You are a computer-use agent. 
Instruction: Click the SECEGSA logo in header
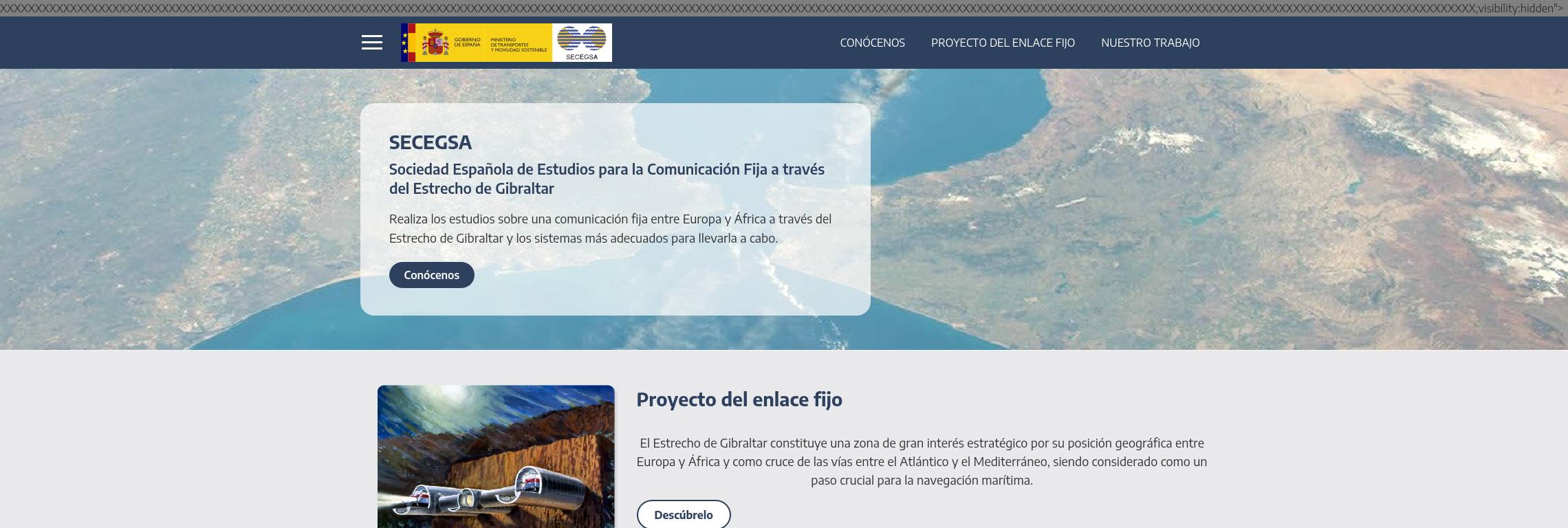point(582,43)
